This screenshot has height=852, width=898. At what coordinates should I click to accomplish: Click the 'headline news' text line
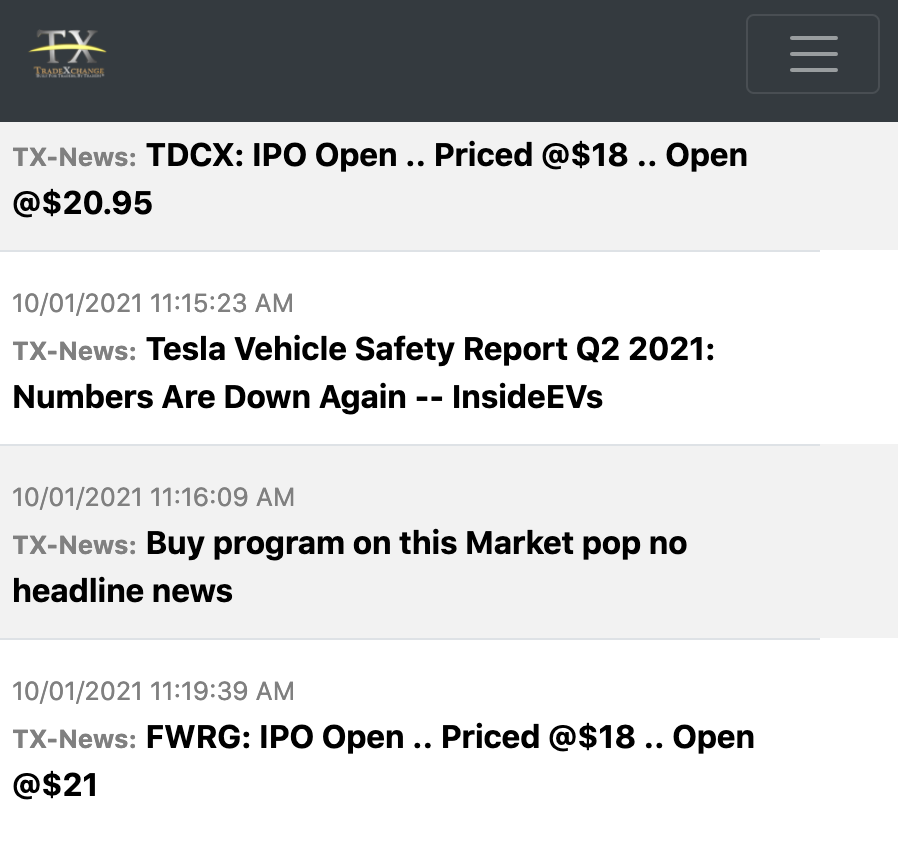(x=123, y=591)
